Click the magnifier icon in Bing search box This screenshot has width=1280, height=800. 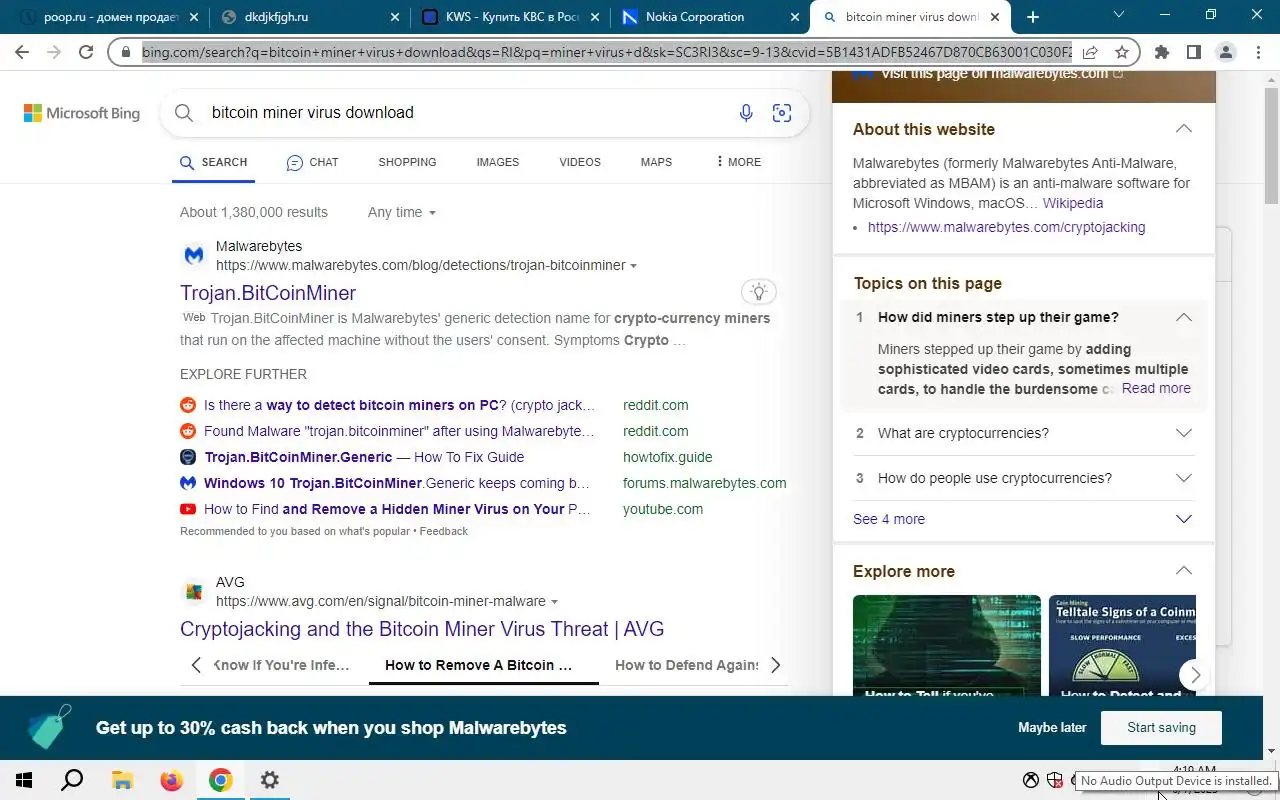[x=184, y=113]
